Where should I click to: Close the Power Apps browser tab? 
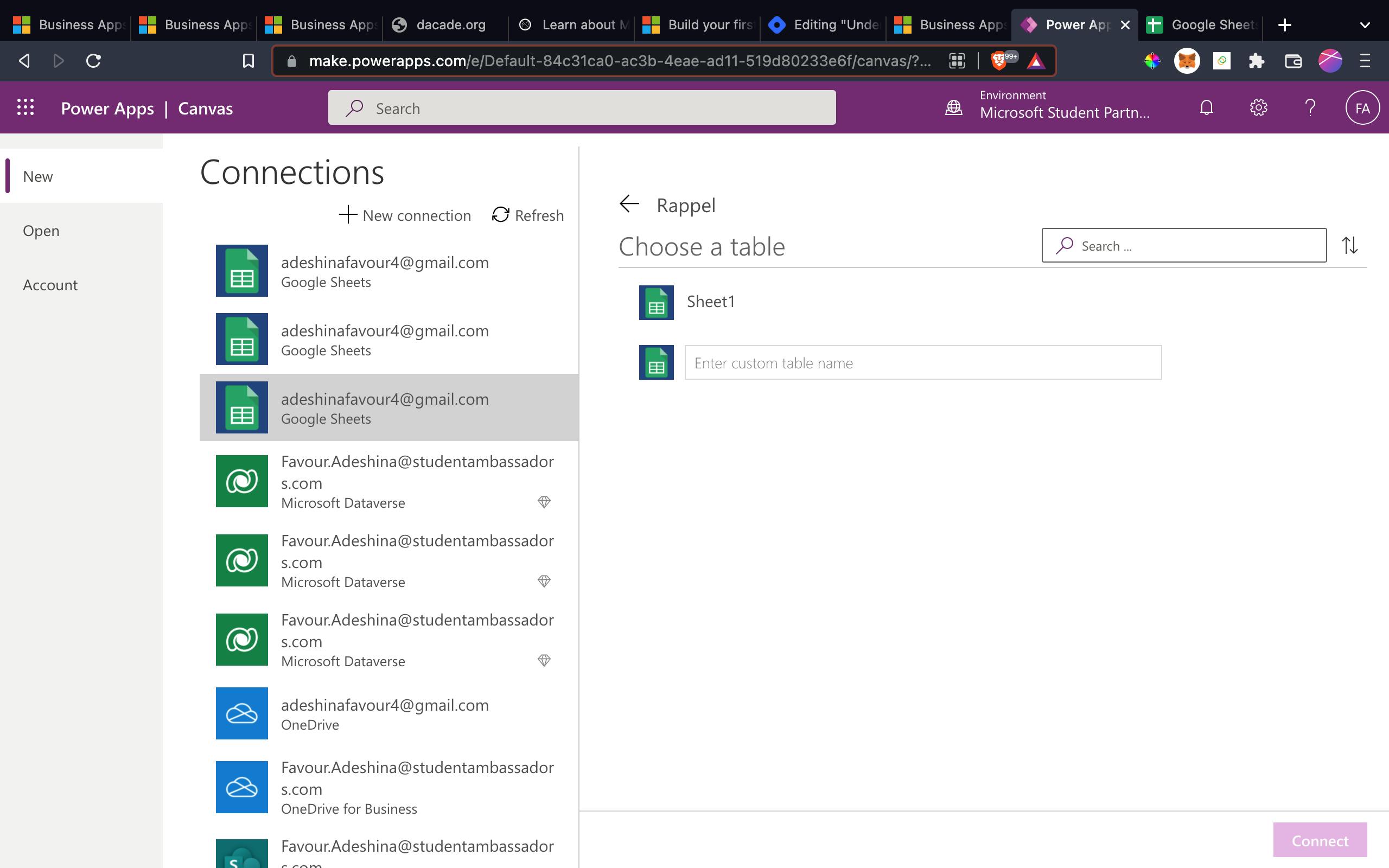[1125, 25]
